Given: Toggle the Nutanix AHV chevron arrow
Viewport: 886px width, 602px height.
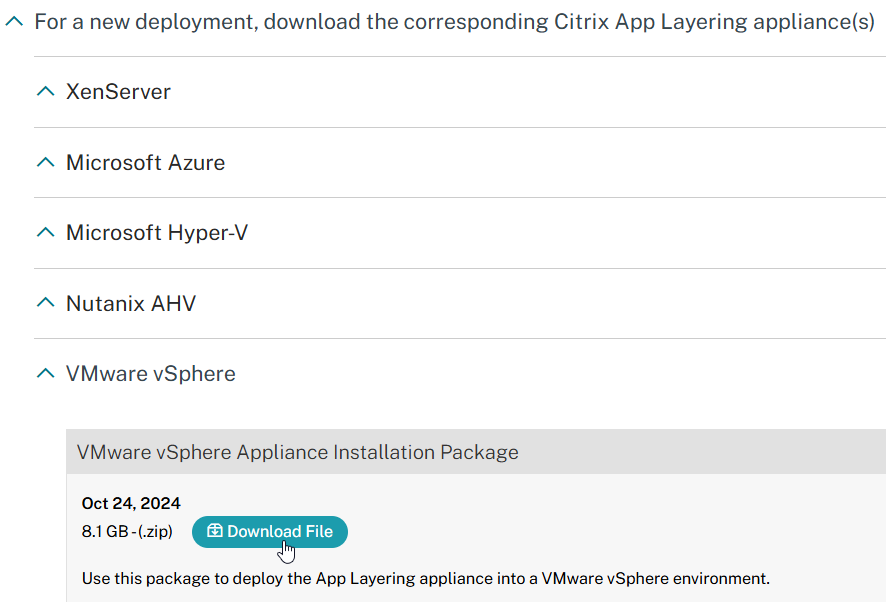Looking at the screenshot, I should point(46,302).
